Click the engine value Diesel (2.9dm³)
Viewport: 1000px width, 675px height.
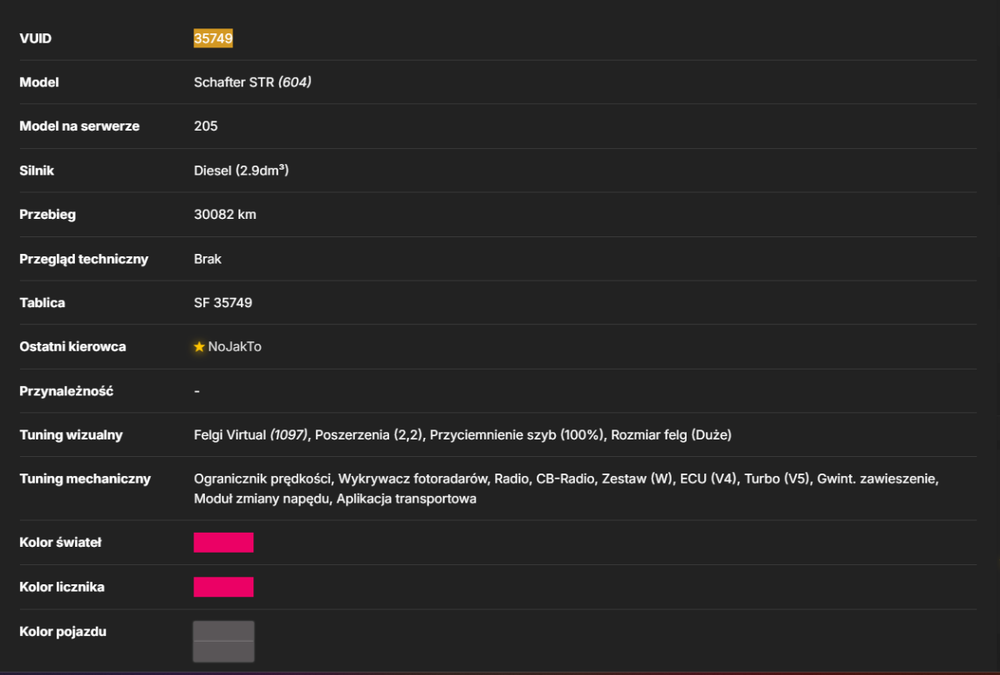241,170
